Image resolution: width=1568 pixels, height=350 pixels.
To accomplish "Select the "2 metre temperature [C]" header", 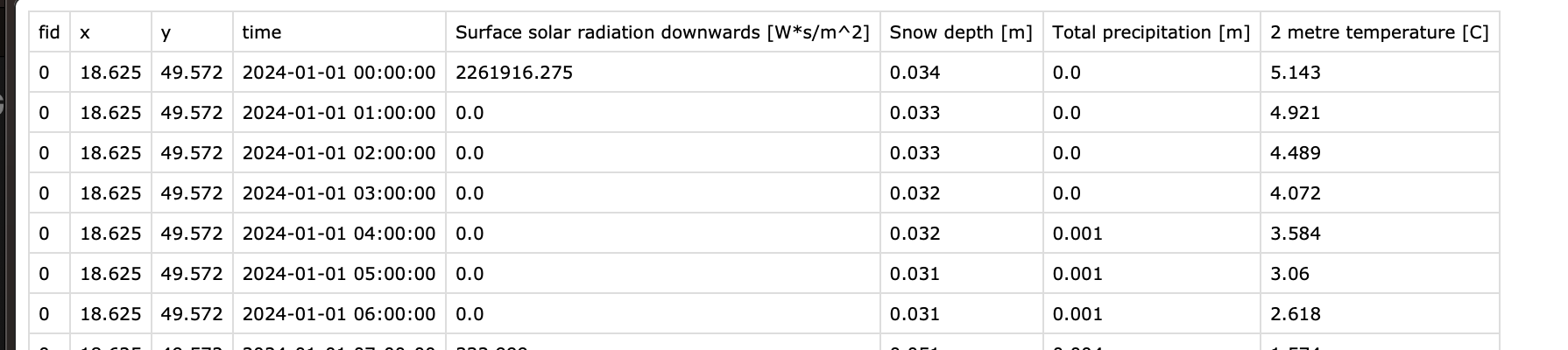I will pos(1379,32).
